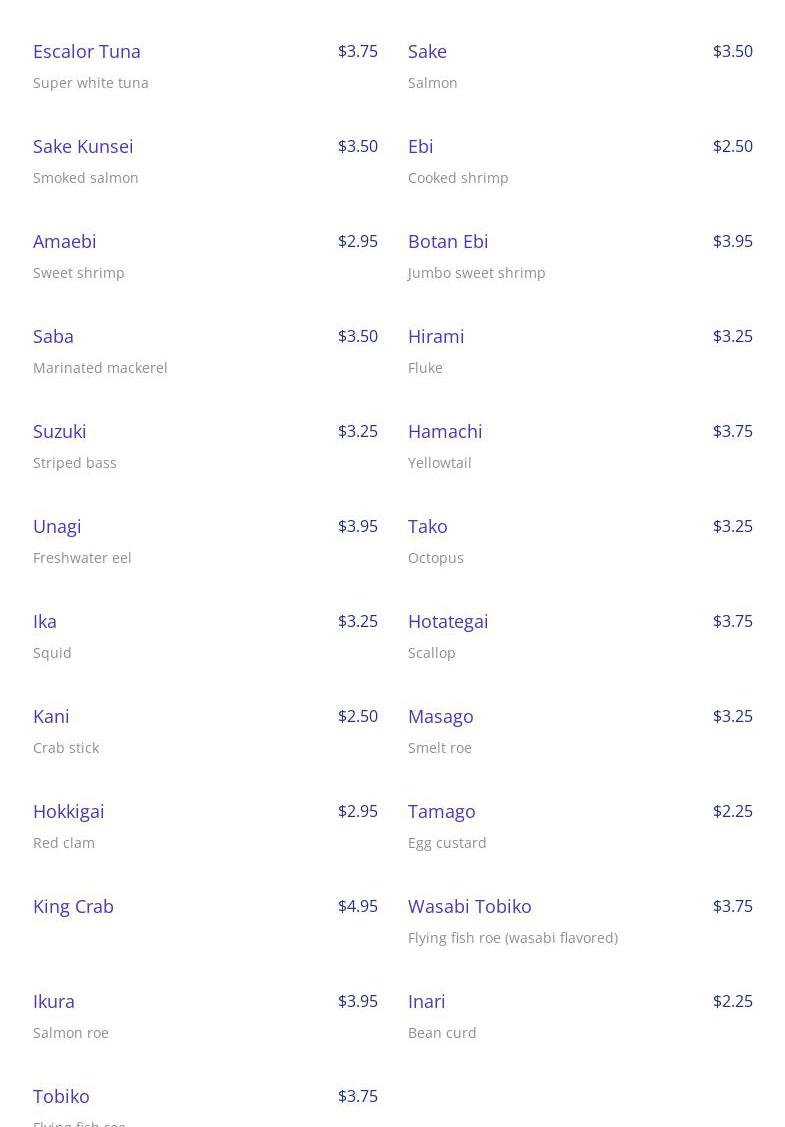
Task: Select King Crab from the list
Action: pos(74,906)
